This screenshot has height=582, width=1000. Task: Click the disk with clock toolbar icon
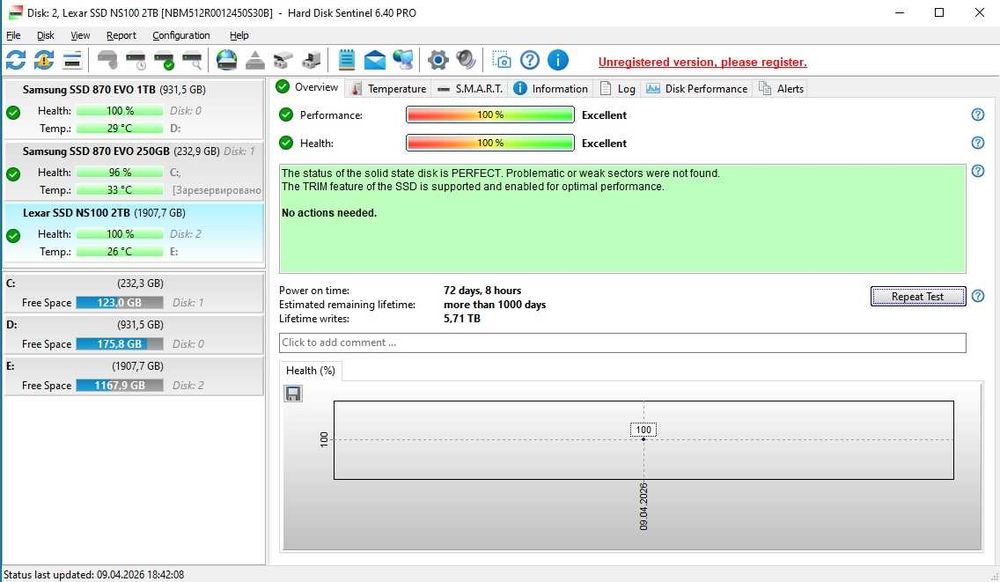point(136,61)
